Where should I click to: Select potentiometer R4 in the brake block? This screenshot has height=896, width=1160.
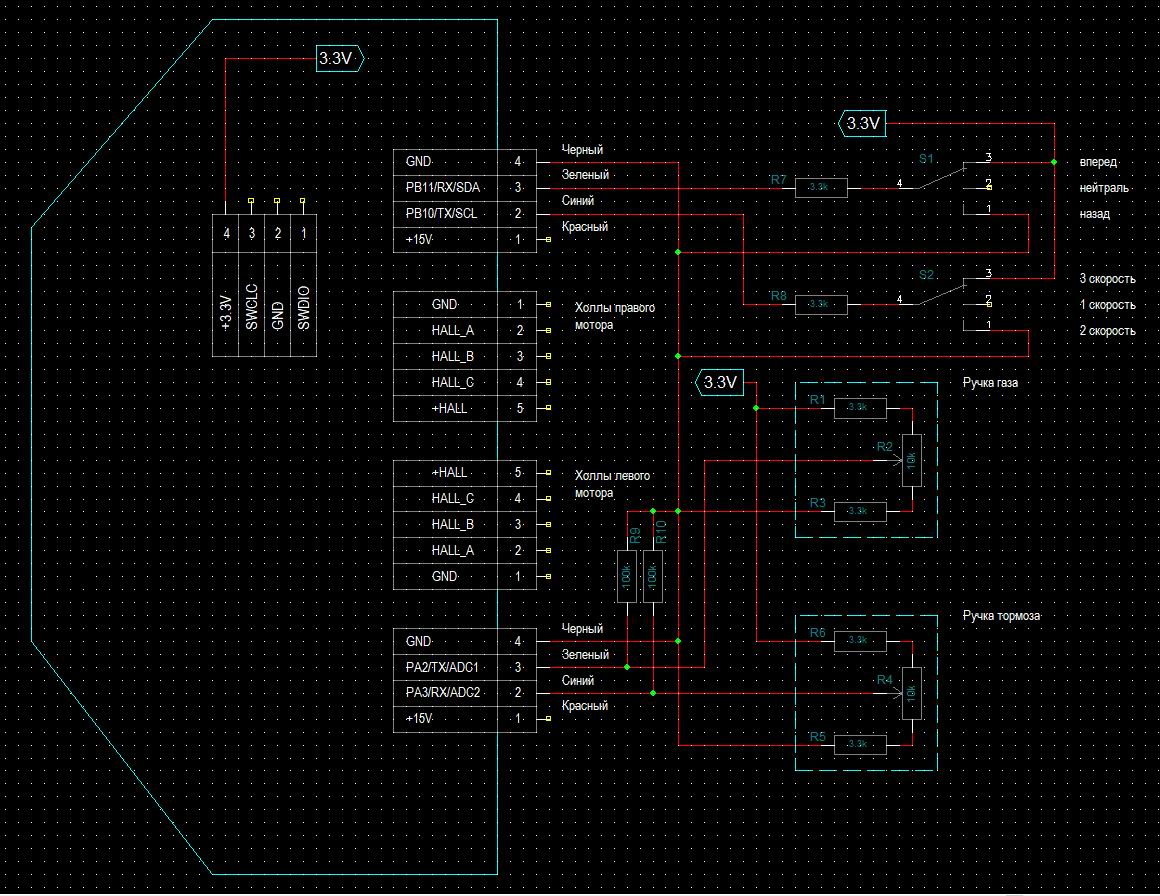pyautogui.click(x=910, y=690)
